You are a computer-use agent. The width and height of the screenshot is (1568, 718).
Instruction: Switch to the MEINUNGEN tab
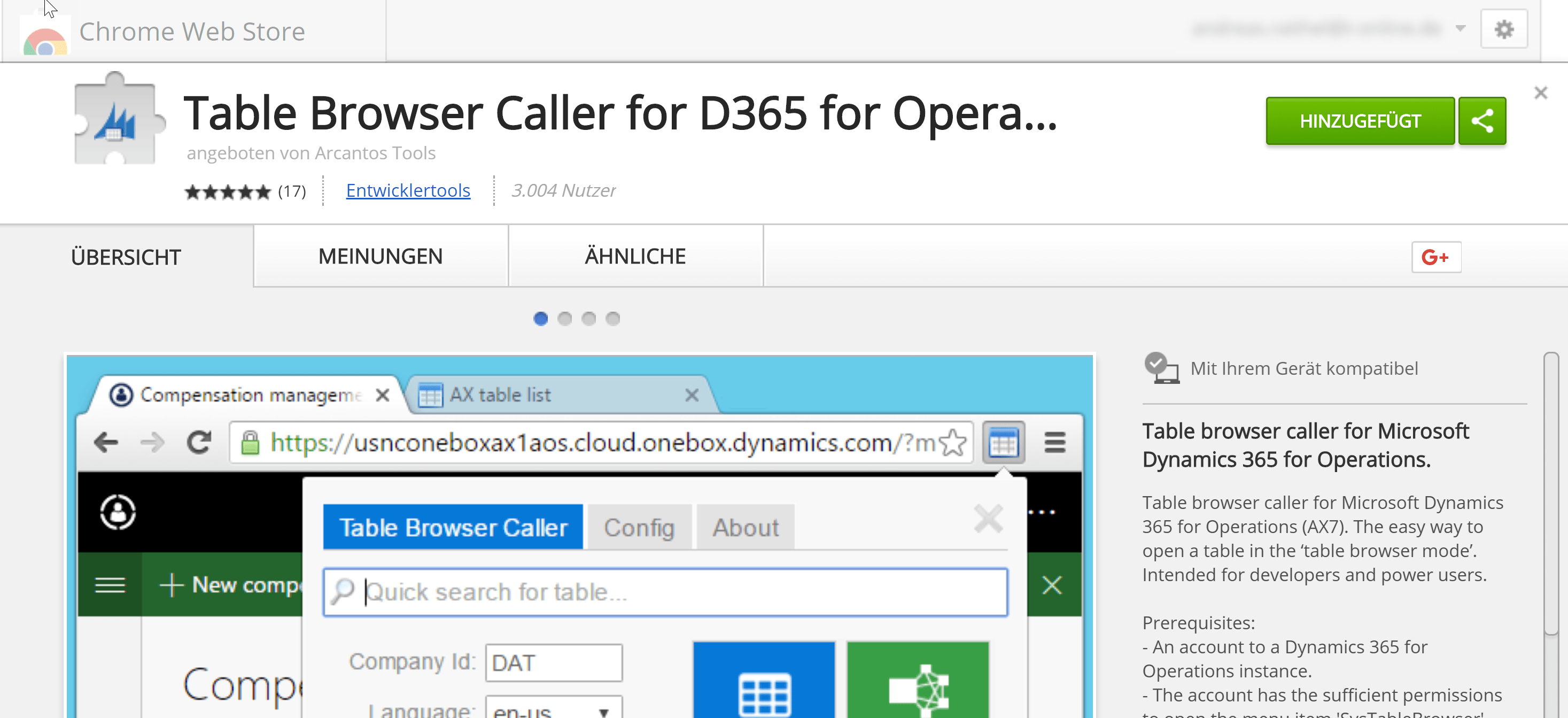click(380, 256)
